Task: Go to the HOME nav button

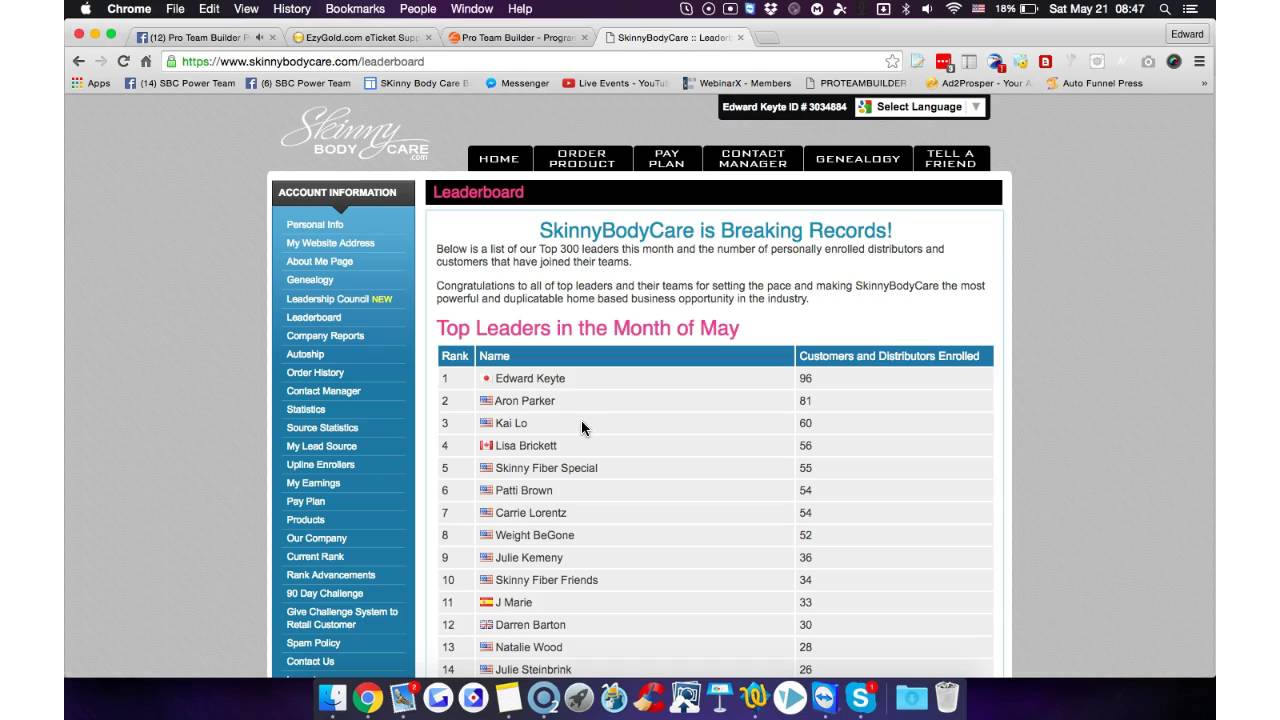Action: coord(499,158)
